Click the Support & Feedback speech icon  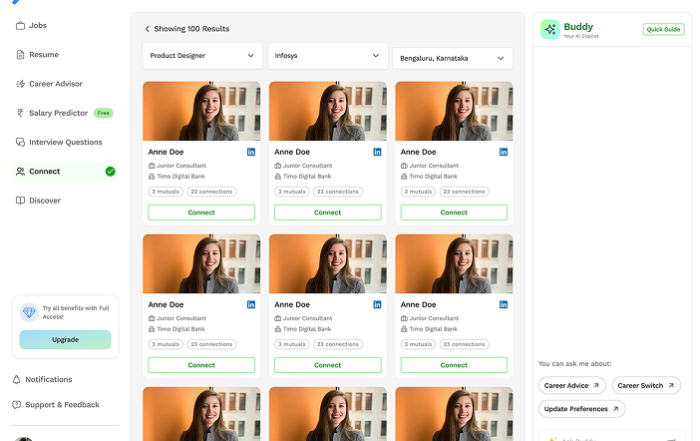(17, 405)
